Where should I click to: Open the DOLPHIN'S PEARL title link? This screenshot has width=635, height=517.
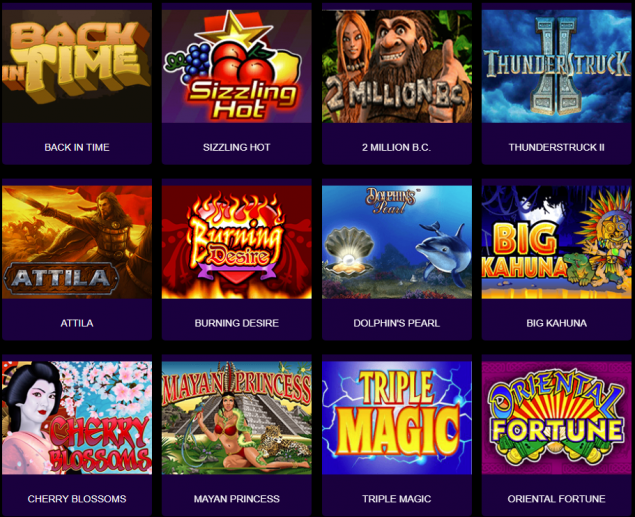click(x=396, y=323)
